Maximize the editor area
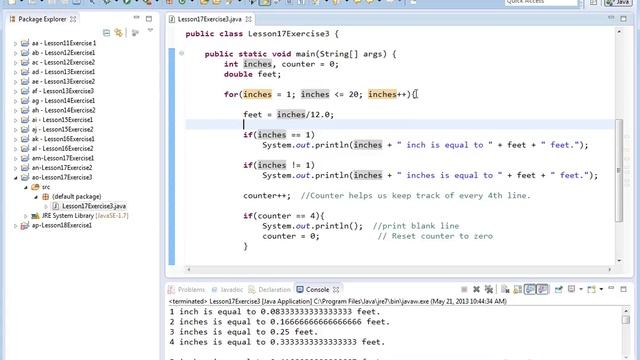 623,19
